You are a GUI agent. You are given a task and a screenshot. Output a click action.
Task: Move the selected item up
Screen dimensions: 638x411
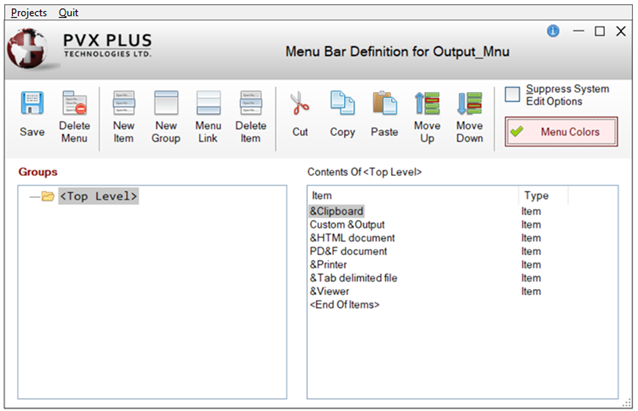[427, 105]
